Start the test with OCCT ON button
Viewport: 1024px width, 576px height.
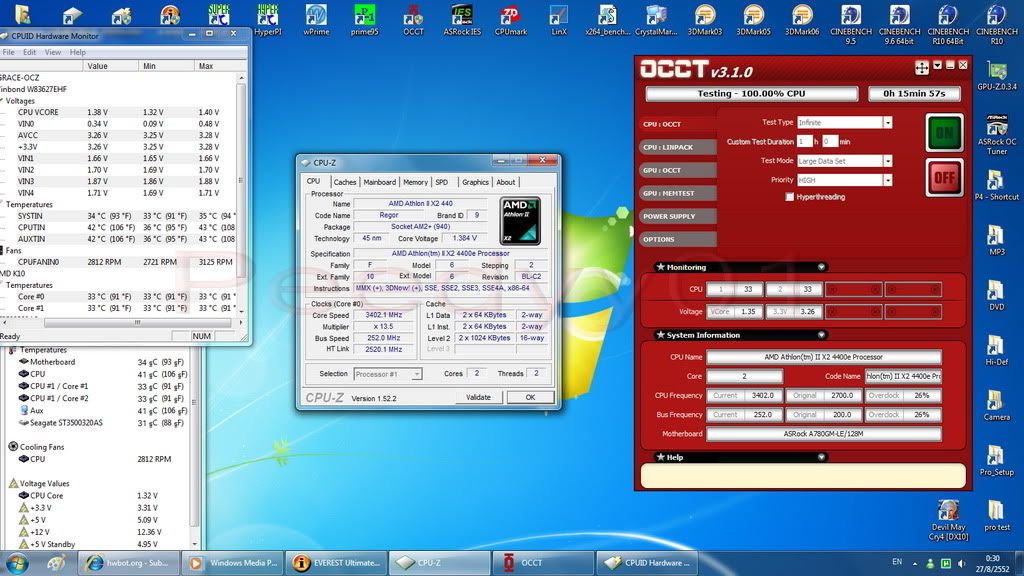(944, 133)
